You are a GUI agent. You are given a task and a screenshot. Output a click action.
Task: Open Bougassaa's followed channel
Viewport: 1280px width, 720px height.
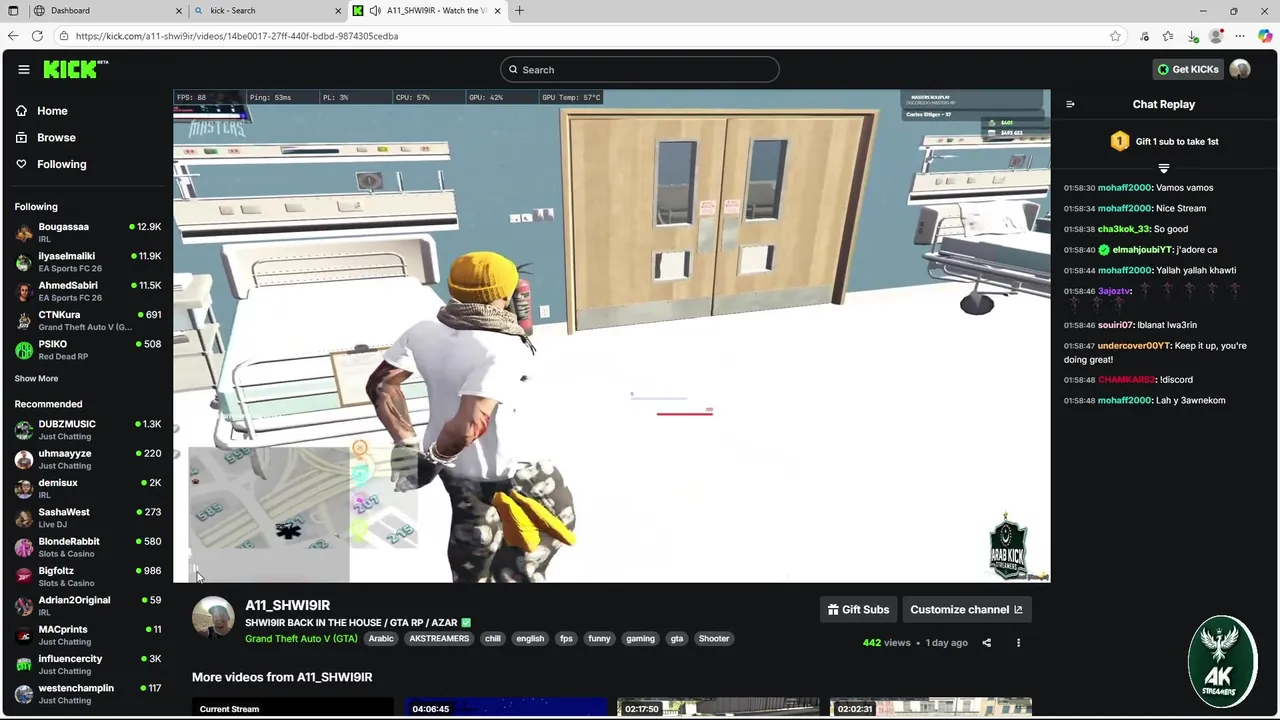87,233
